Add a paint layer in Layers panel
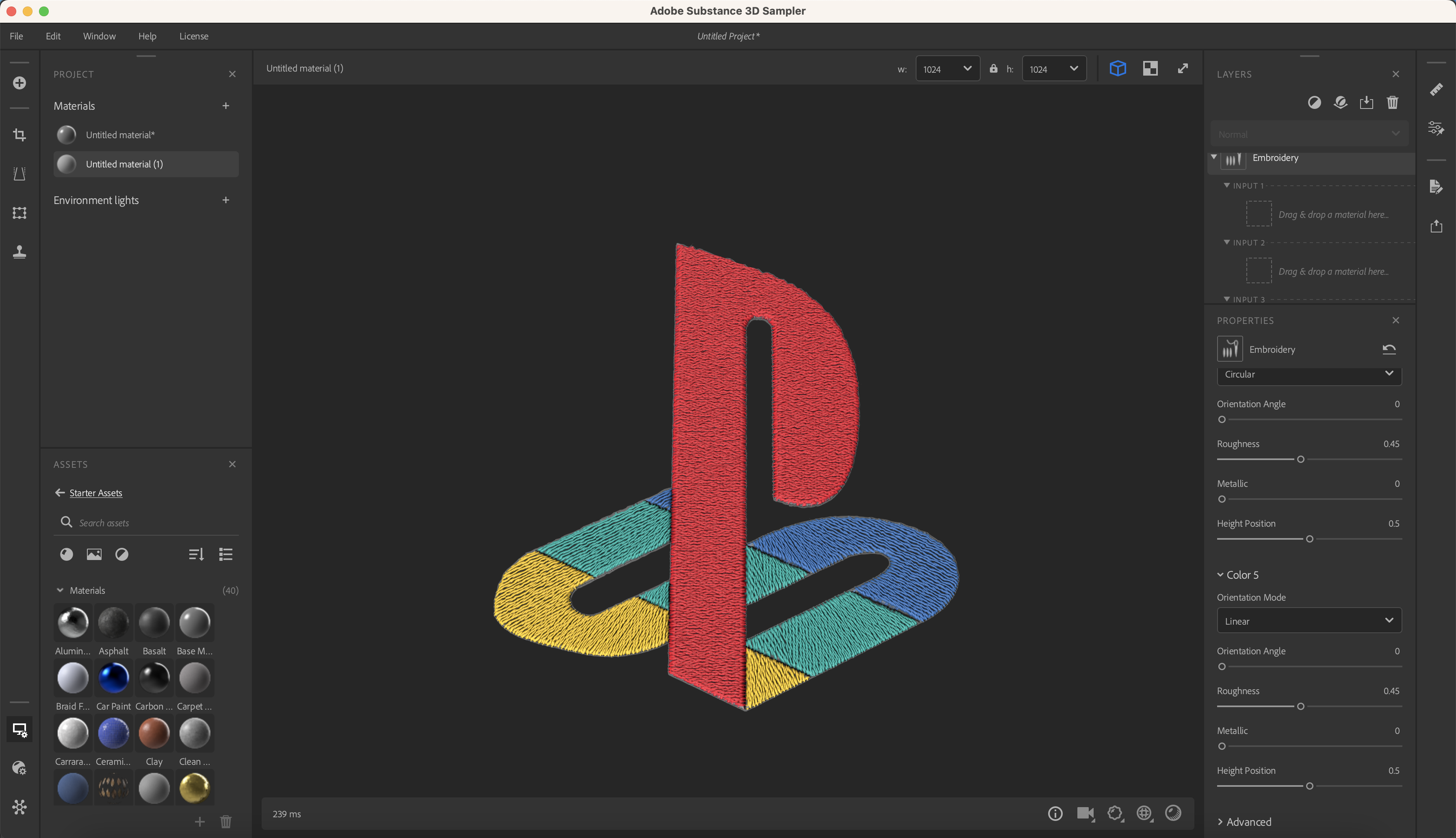Image resolution: width=1456 pixels, height=838 pixels. click(x=1340, y=102)
